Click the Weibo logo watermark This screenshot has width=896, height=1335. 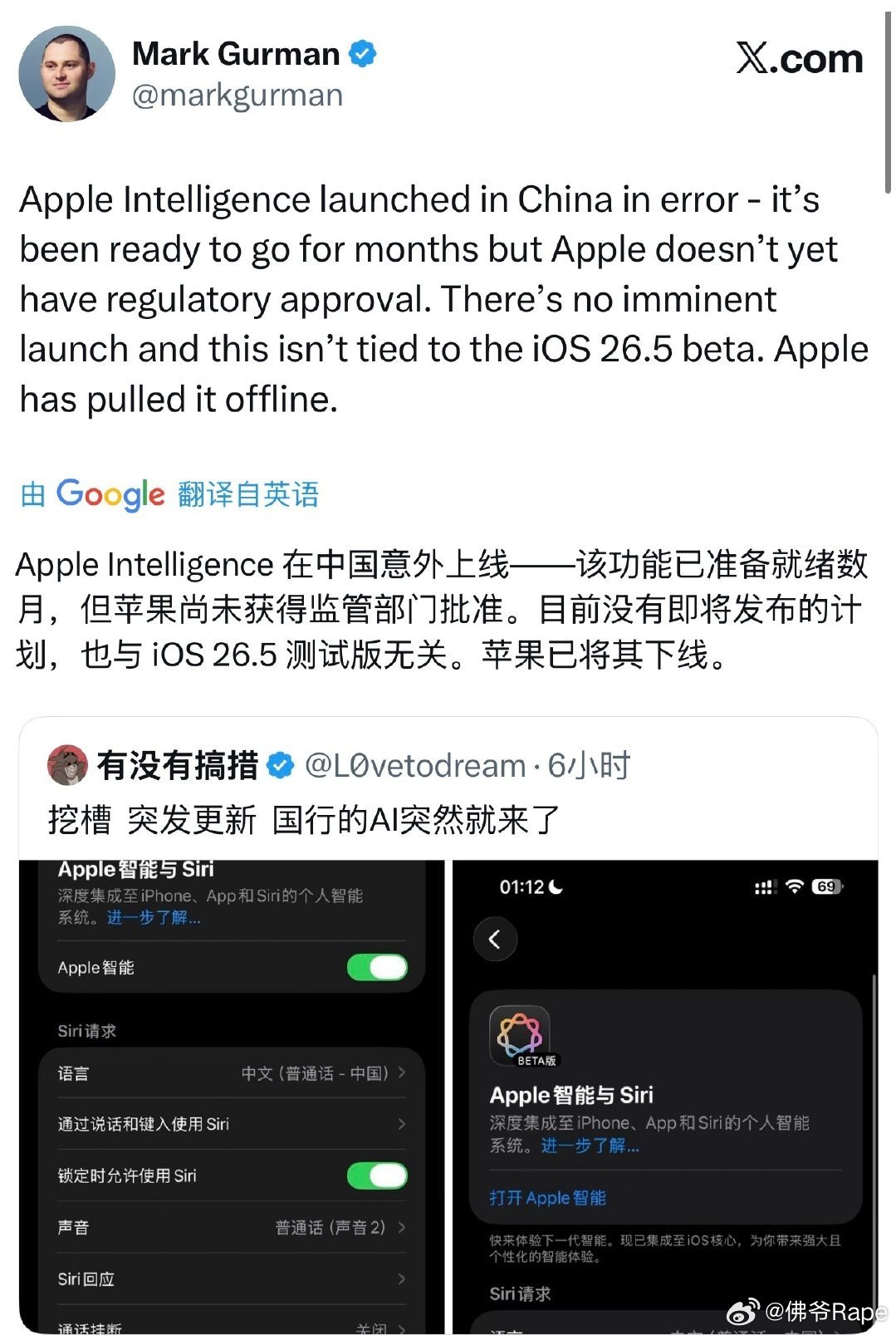(742, 1313)
